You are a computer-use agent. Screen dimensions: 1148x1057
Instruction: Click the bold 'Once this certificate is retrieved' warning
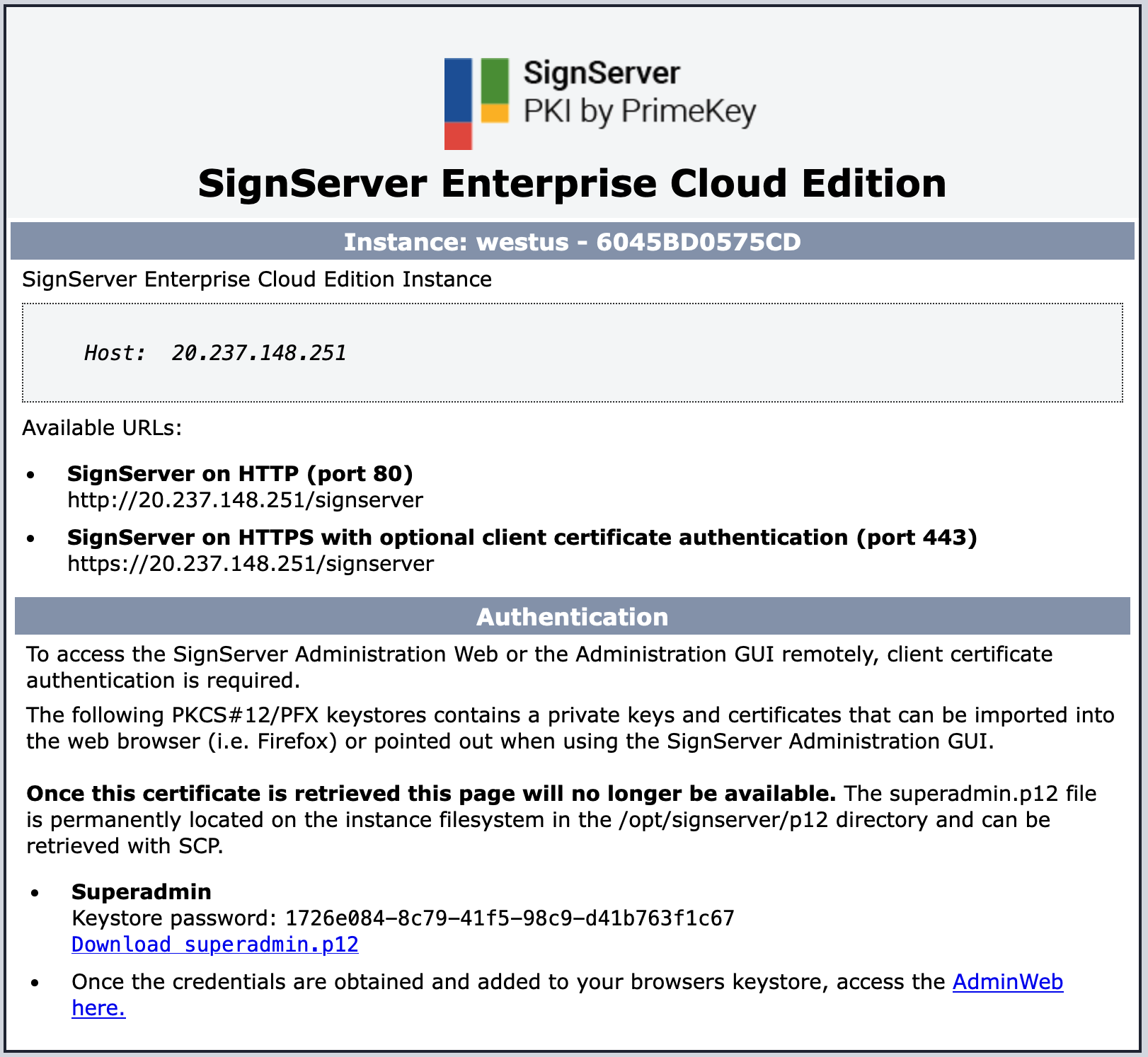pos(430,794)
